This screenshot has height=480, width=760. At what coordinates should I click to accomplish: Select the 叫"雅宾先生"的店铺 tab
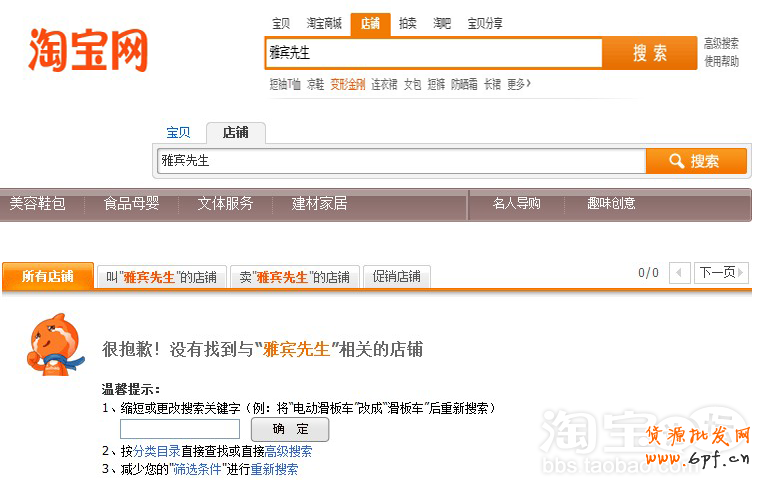point(161,277)
